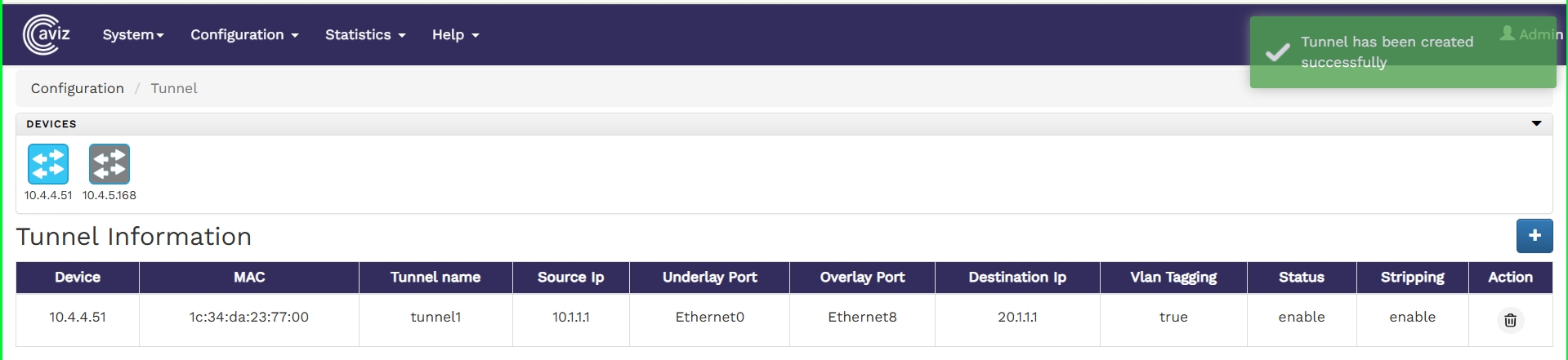
Task: Open the Configuration dropdown menu
Action: coord(244,34)
